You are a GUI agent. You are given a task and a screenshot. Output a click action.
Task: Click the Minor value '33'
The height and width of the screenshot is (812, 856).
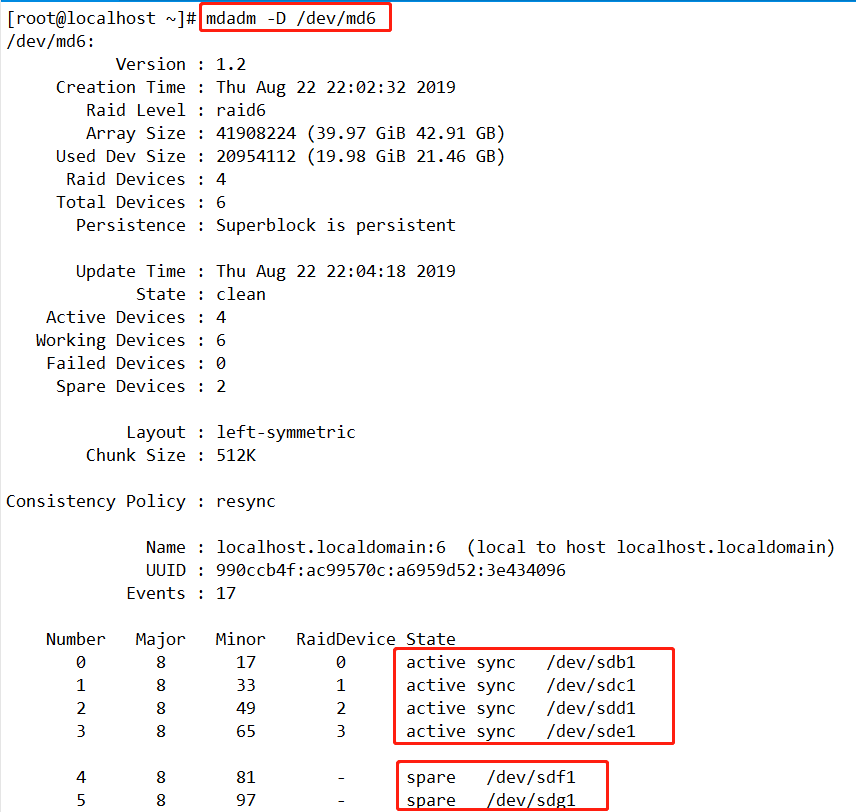pos(246,685)
